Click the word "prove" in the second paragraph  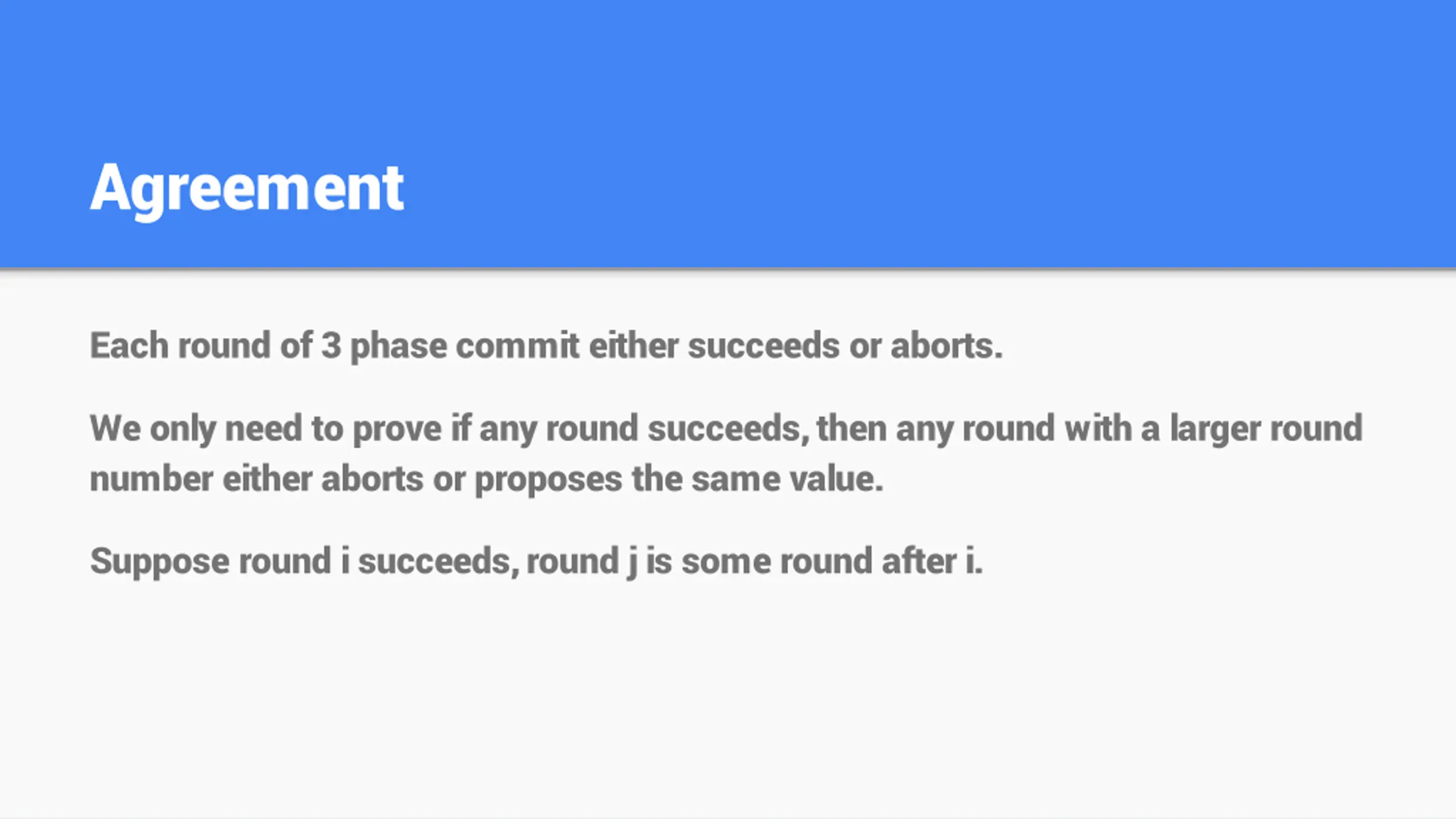397,429
